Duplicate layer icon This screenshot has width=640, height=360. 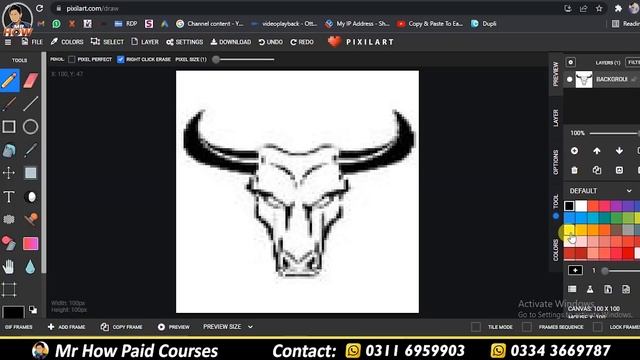point(597,170)
